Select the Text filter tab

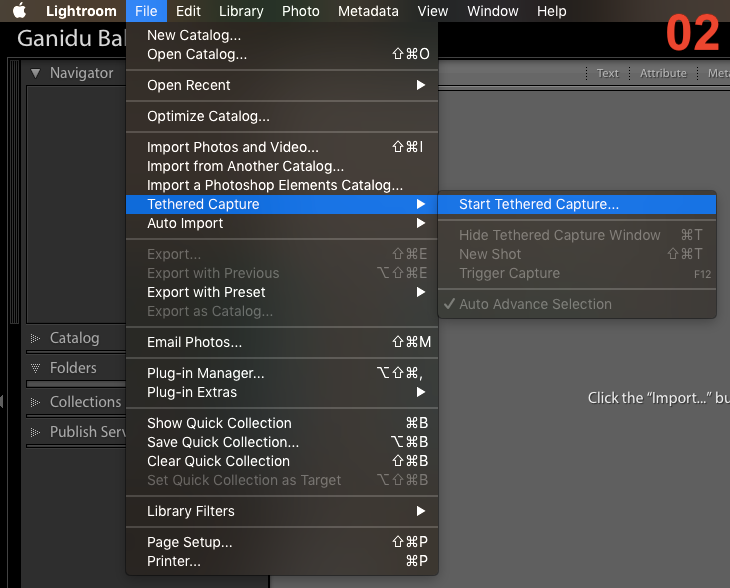coord(608,73)
